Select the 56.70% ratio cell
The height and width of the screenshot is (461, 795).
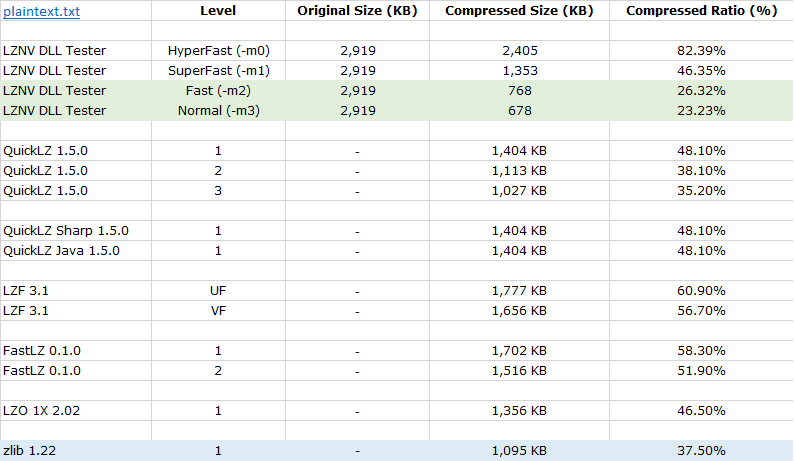702,310
